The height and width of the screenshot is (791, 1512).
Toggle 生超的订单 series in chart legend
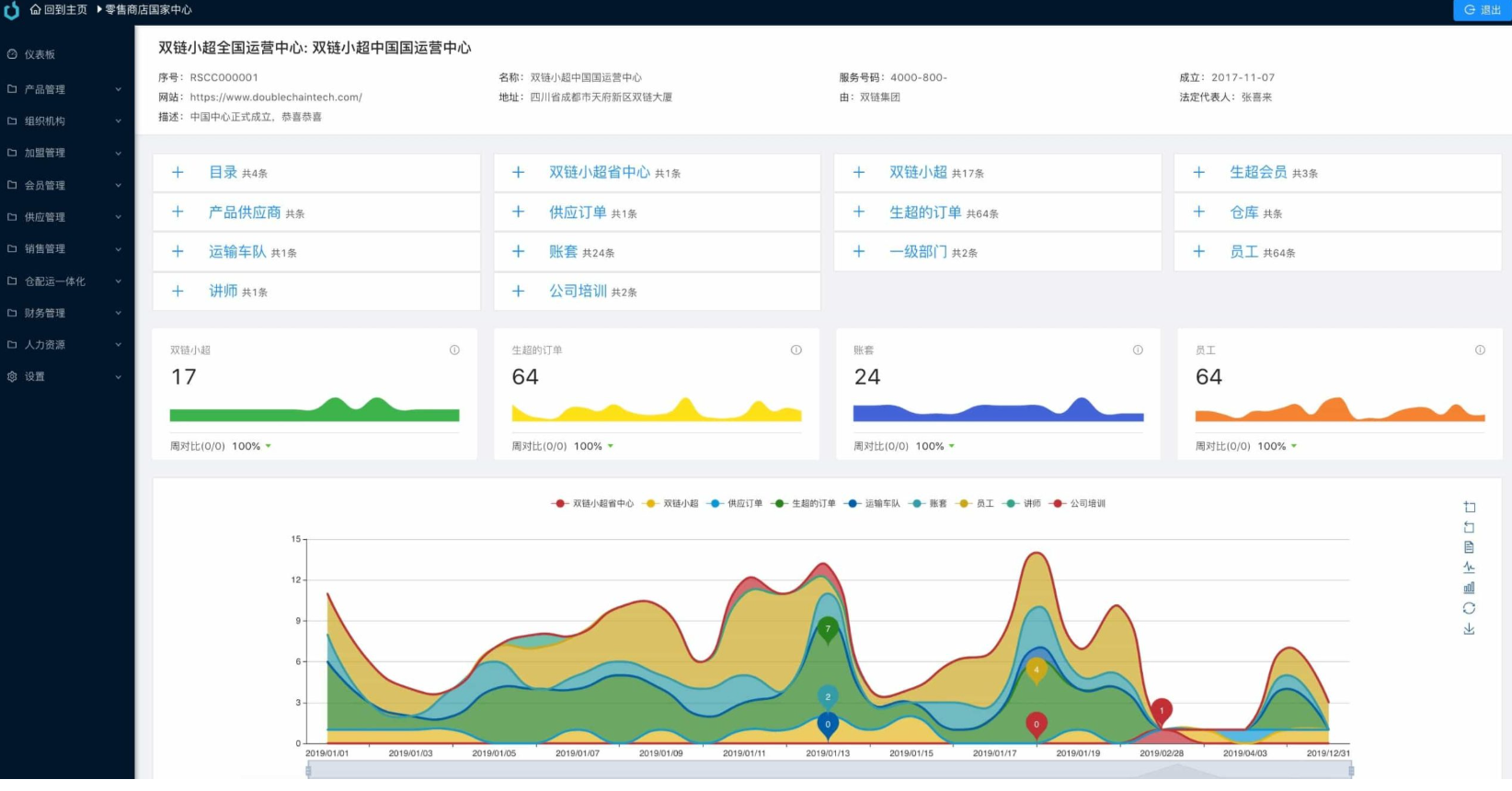point(804,503)
